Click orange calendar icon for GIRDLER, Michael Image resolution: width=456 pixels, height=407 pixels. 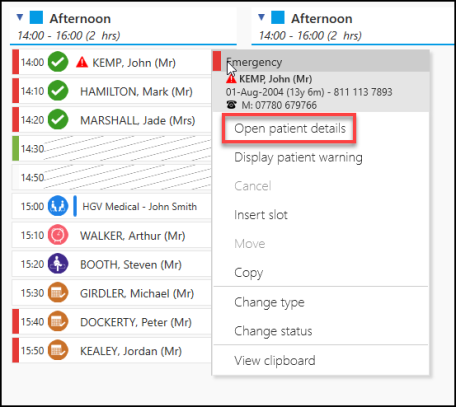pos(58,293)
